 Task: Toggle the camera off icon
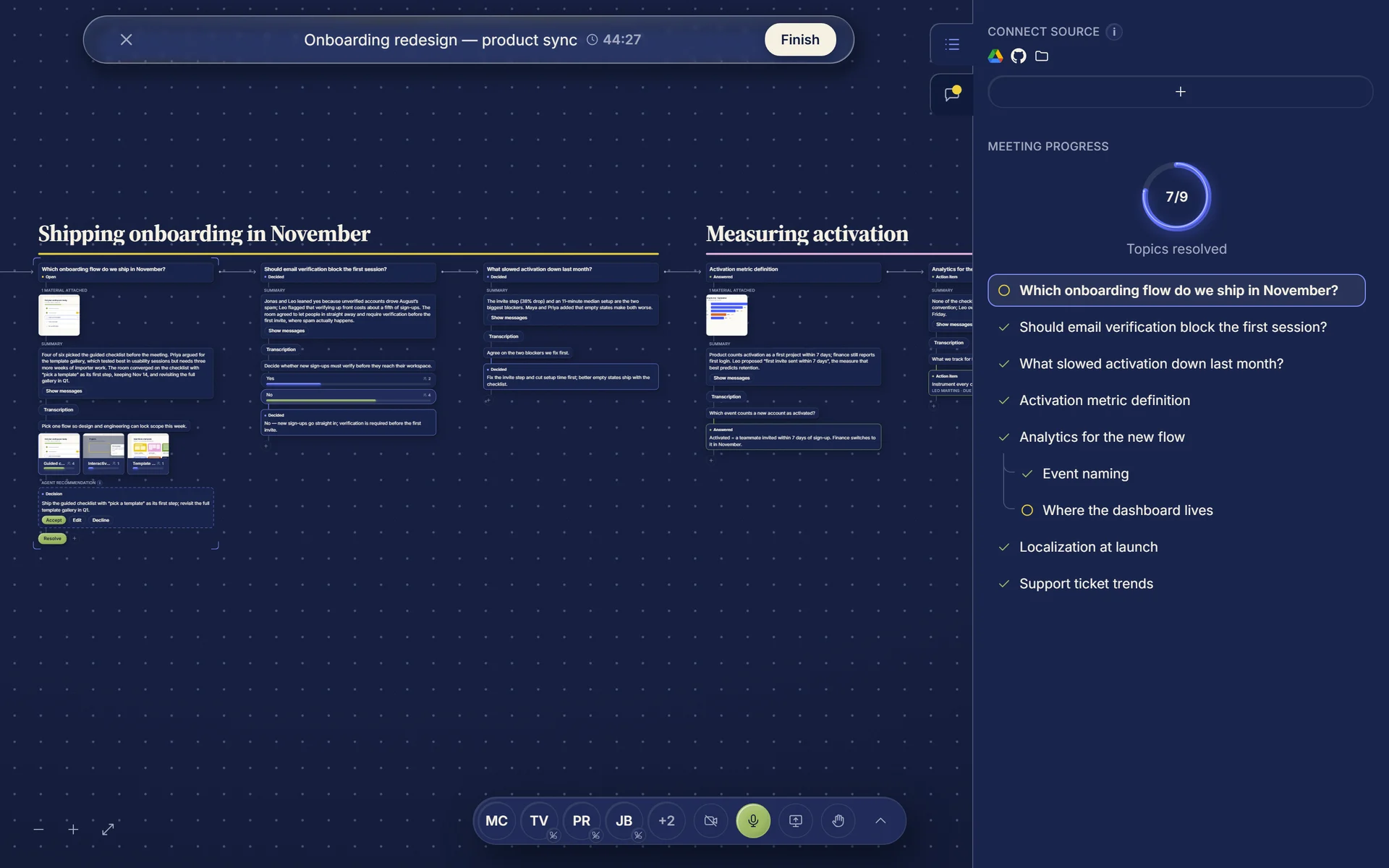[x=711, y=821]
